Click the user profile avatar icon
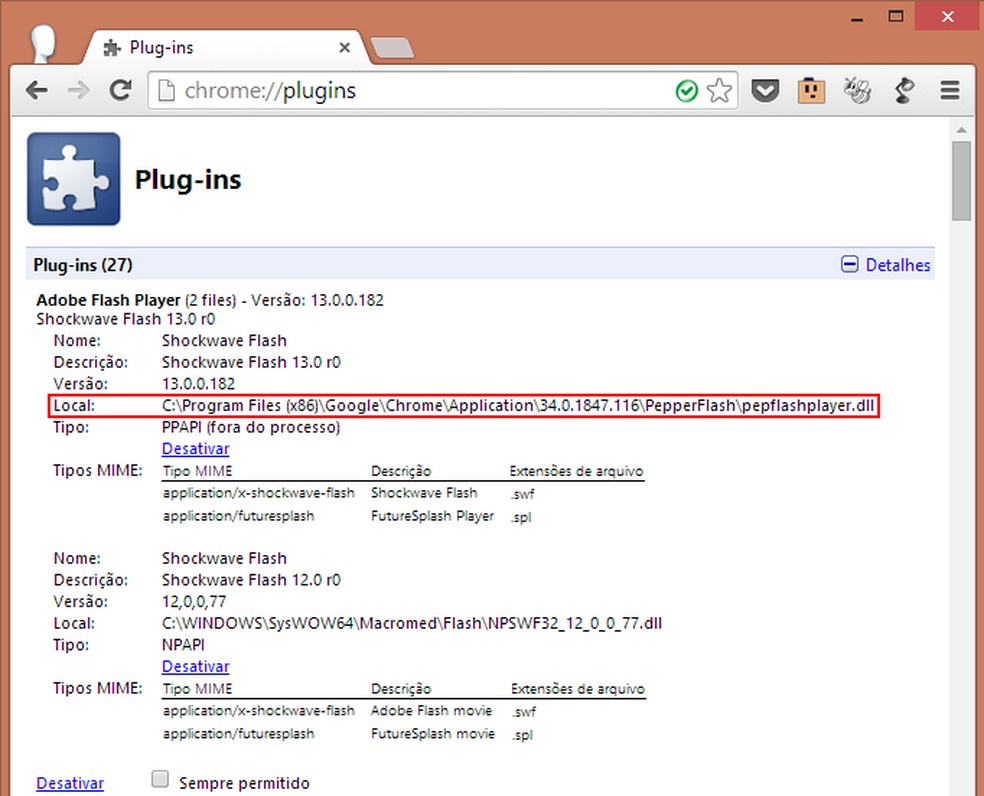 coord(43,42)
